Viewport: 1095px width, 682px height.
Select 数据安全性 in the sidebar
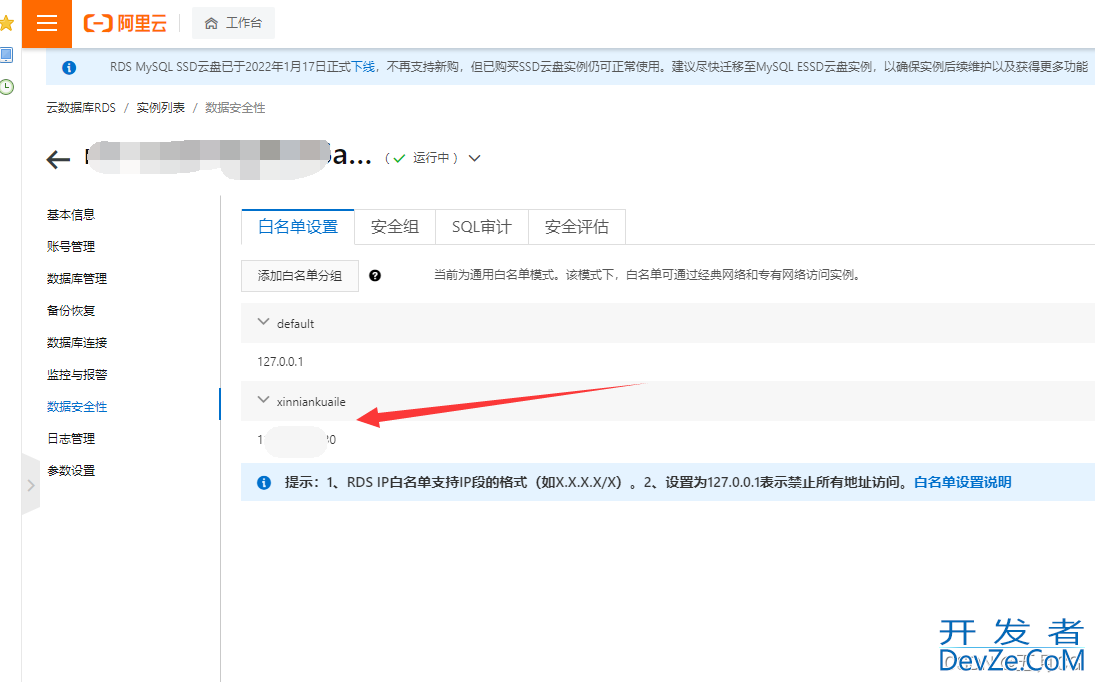click(77, 407)
